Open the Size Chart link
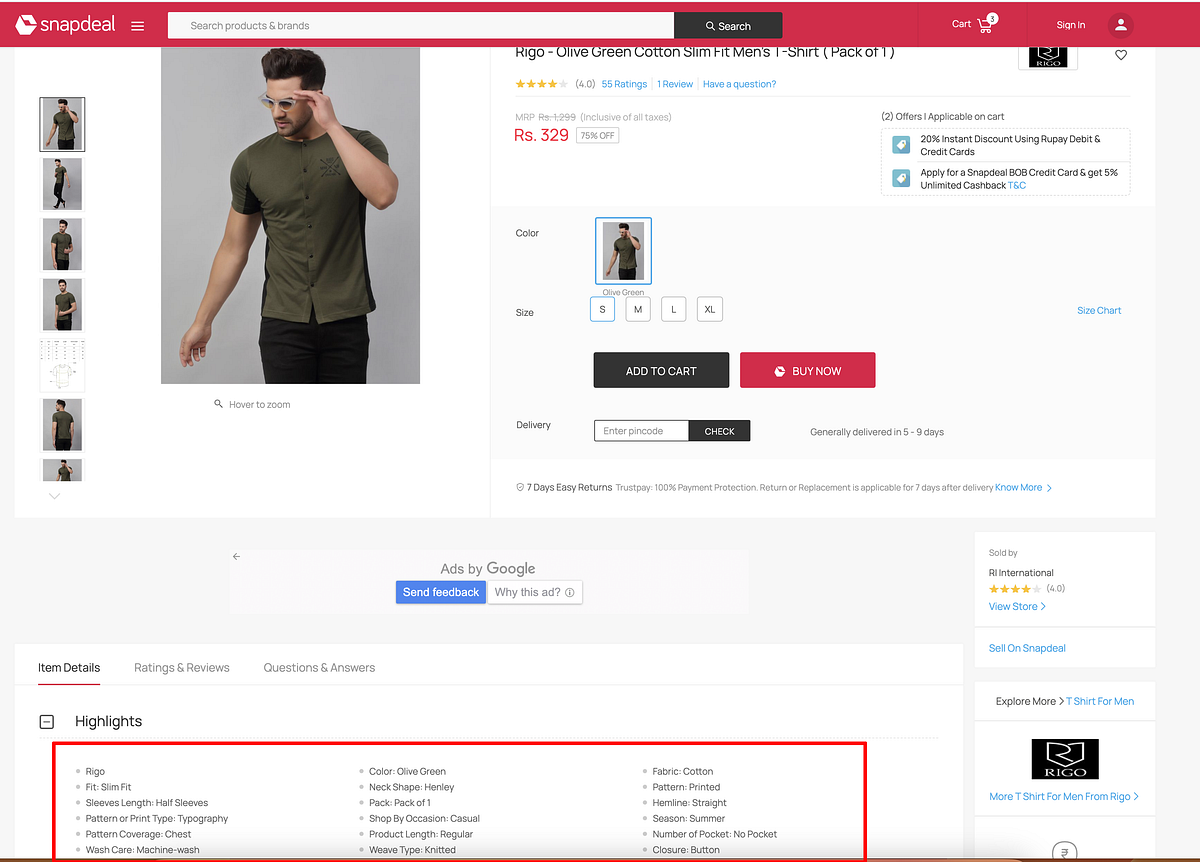1200x862 pixels. (1099, 310)
